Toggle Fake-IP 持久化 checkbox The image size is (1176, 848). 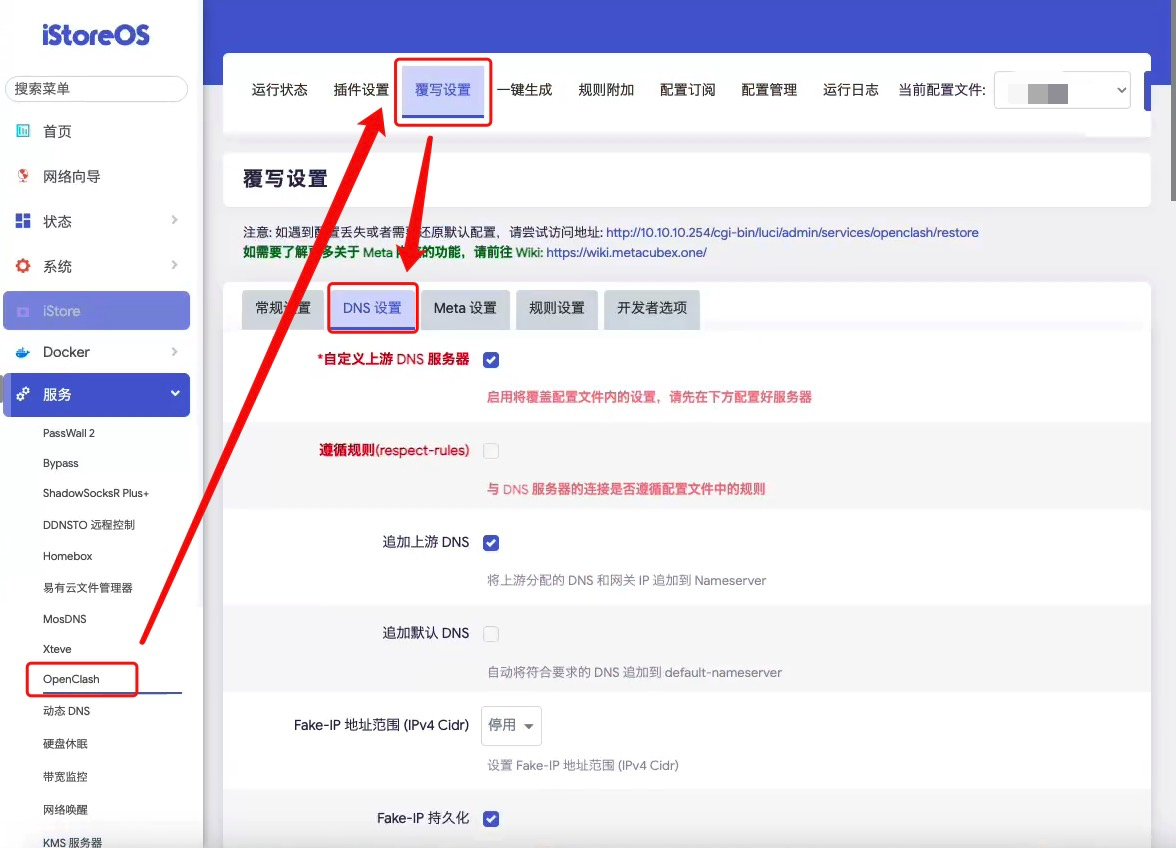coord(491,819)
